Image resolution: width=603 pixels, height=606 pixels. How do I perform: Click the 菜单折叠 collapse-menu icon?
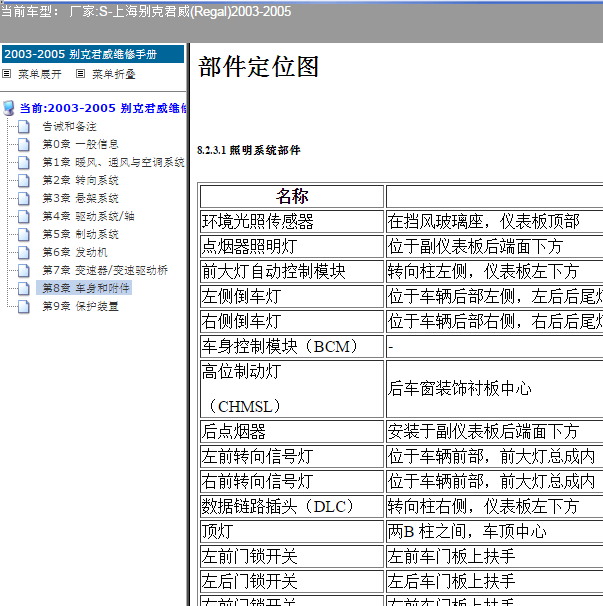pyautogui.click(x=80, y=73)
